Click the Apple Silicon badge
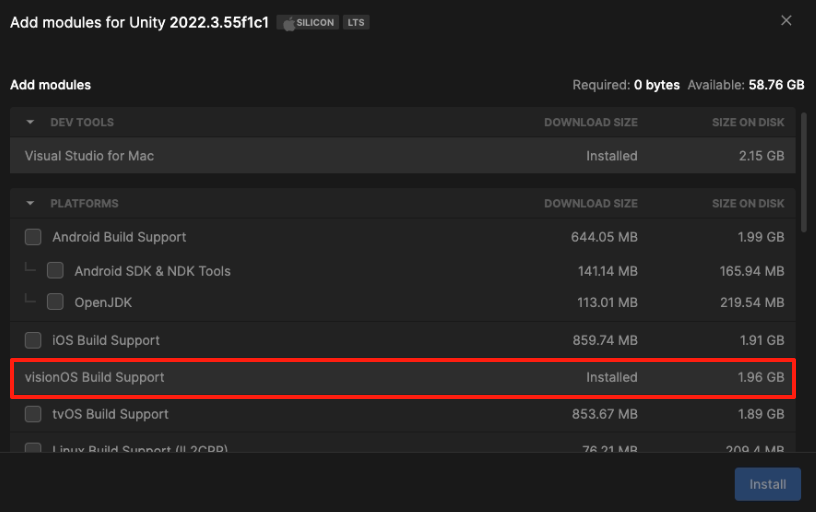This screenshot has width=816, height=512. (x=308, y=22)
